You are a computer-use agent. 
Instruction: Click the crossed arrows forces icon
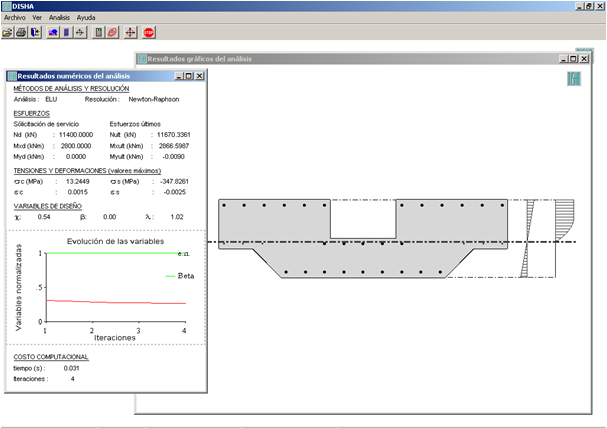(80, 33)
